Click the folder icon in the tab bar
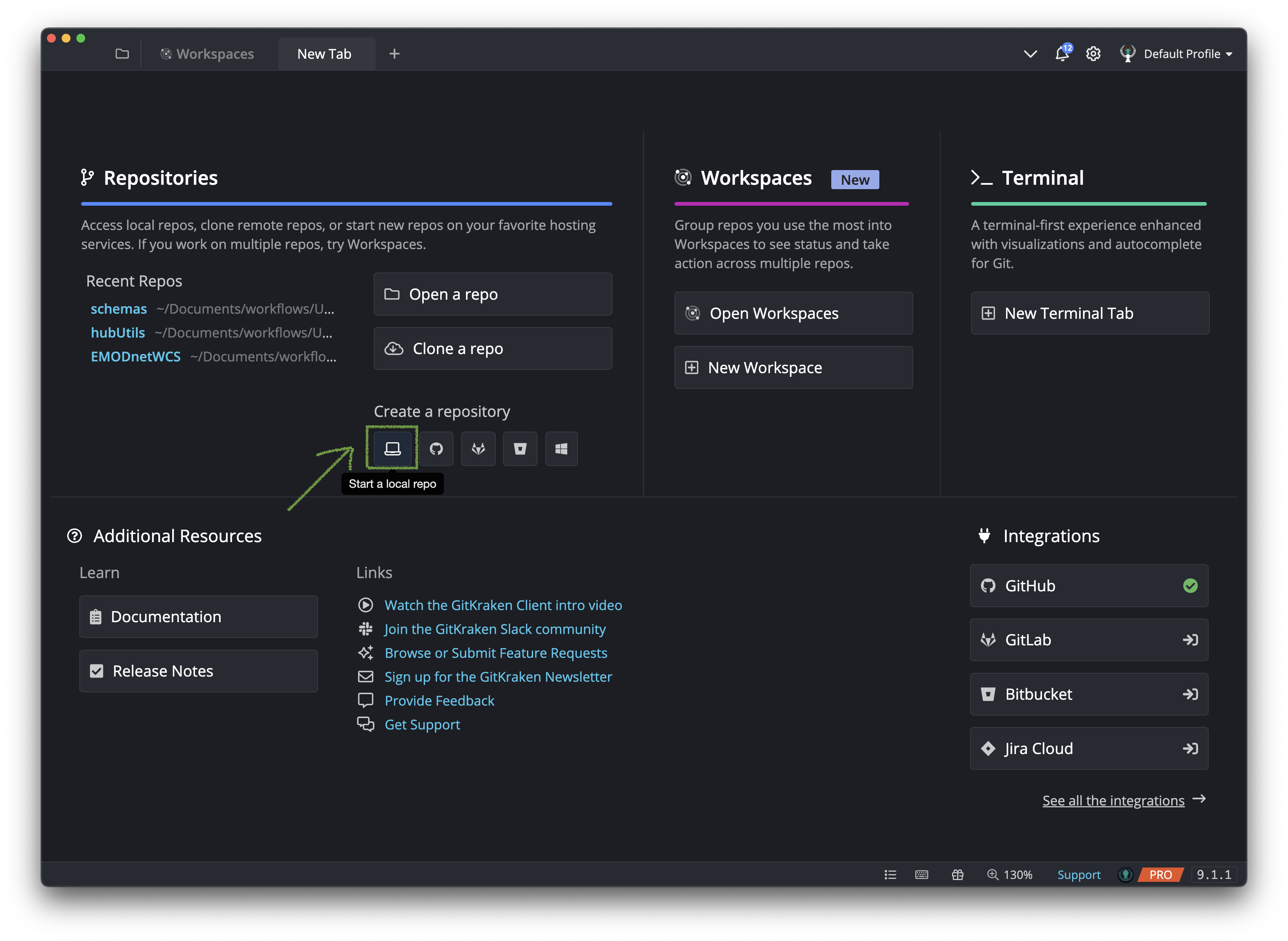The image size is (1288, 941). [122, 54]
